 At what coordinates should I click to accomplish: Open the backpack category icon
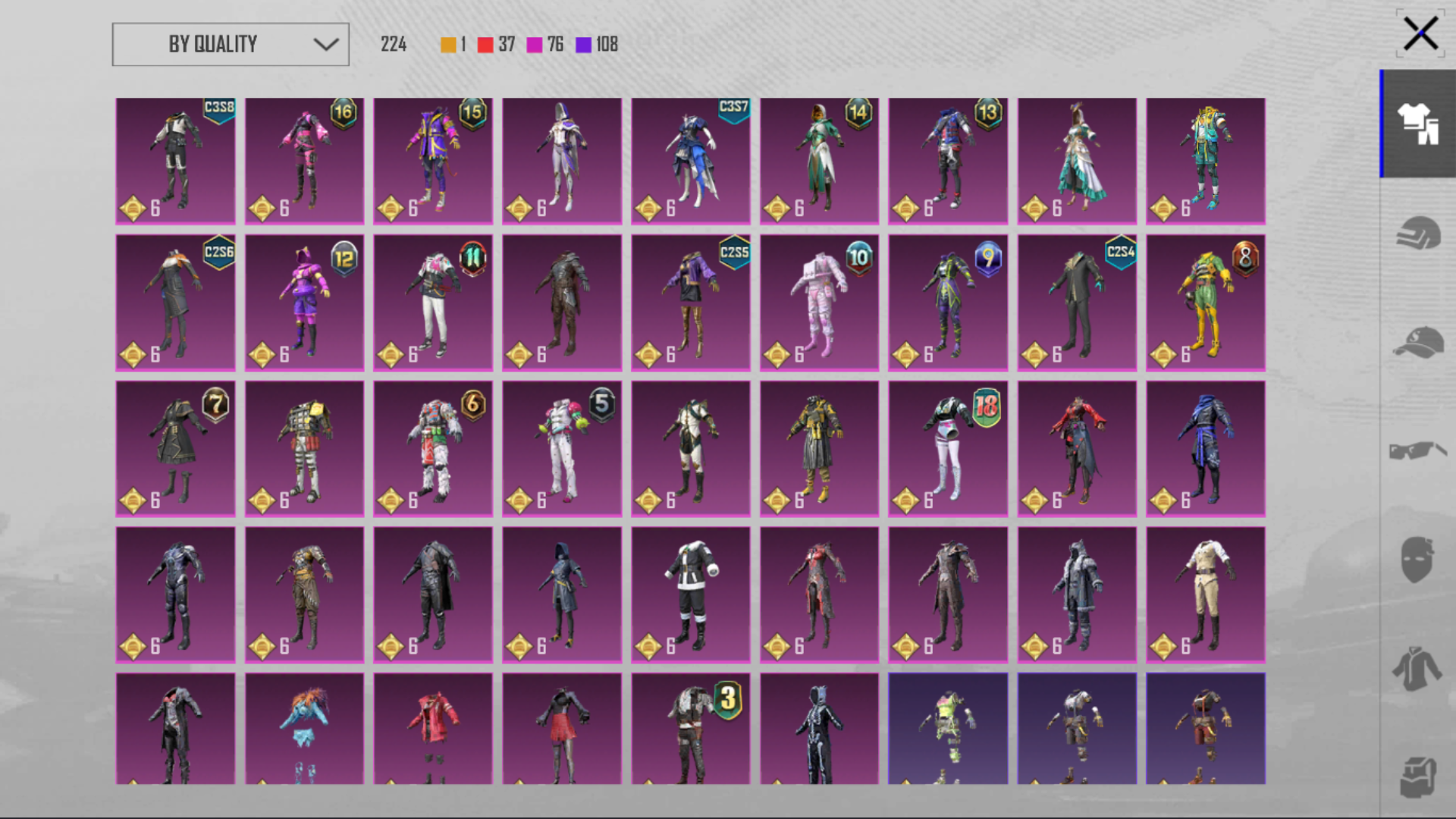point(1418,777)
